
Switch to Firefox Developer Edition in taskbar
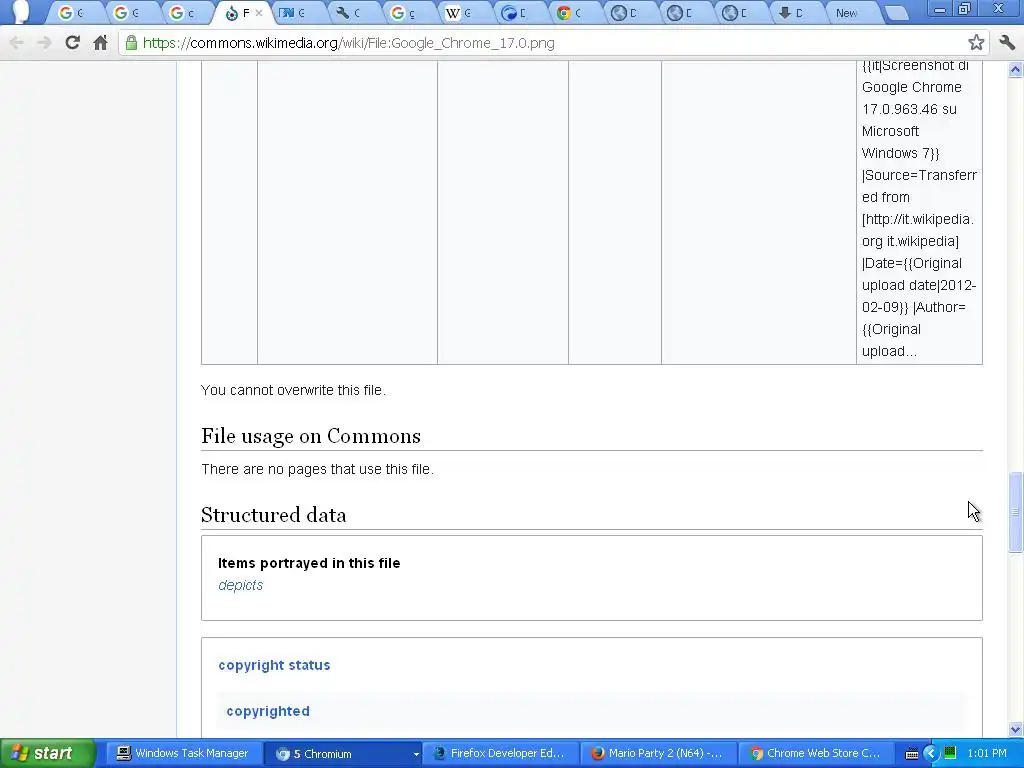tap(500, 754)
